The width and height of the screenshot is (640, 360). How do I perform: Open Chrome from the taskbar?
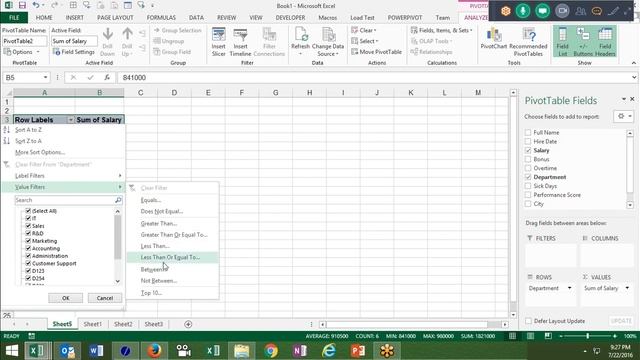(x=271, y=351)
